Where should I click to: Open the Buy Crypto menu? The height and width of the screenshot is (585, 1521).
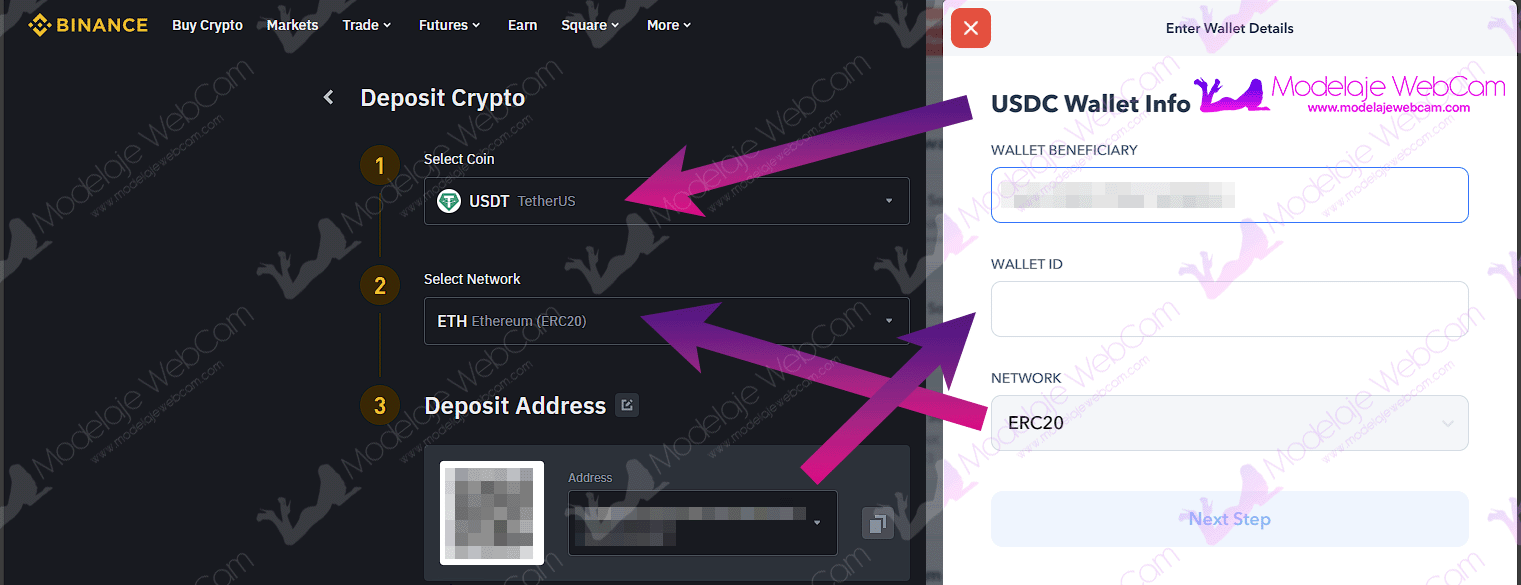click(x=207, y=25)
